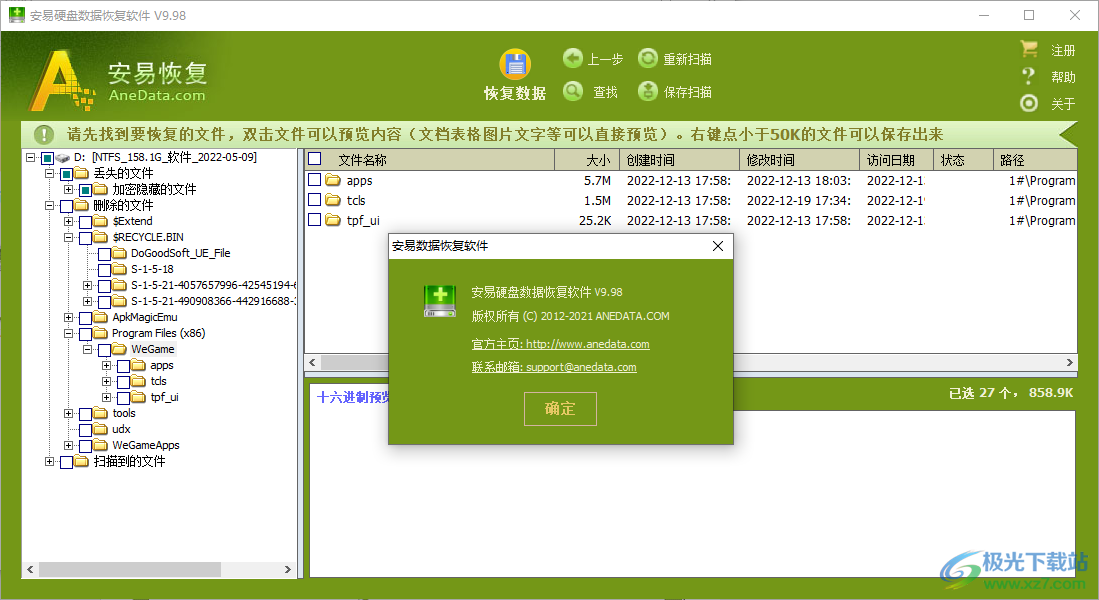Click file list scrollbar right arrow
The image size is (1099, 600).
tap(1070, 362)
